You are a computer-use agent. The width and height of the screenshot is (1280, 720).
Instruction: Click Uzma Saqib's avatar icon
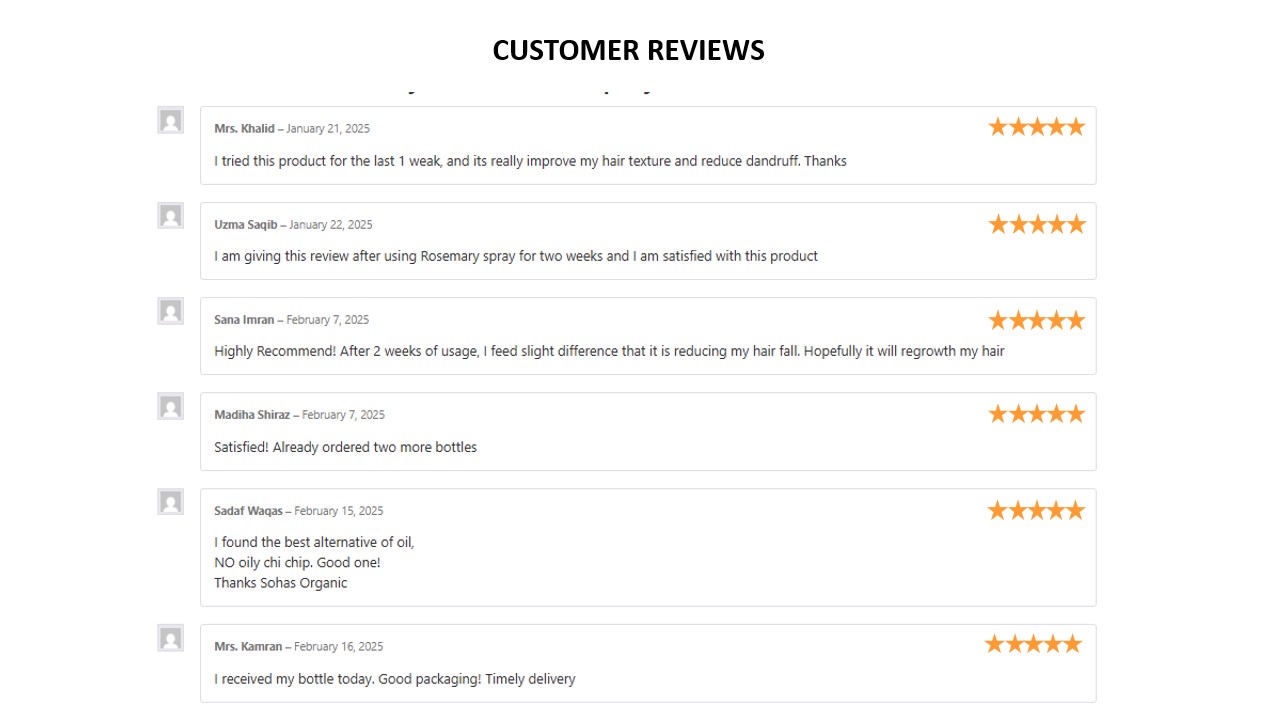coord(171,216)
